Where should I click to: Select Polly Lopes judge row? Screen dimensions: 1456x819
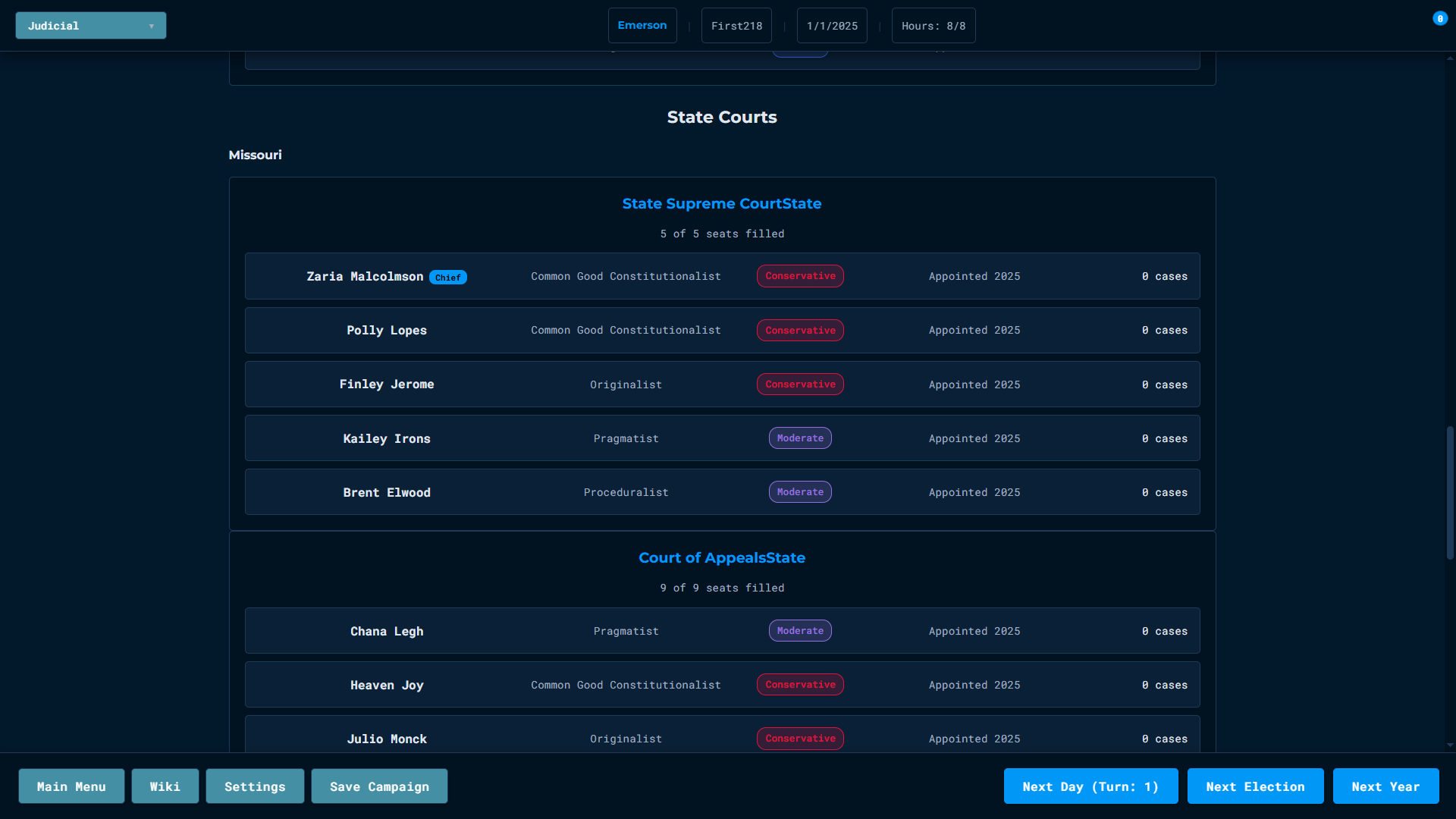click(721, 331)
